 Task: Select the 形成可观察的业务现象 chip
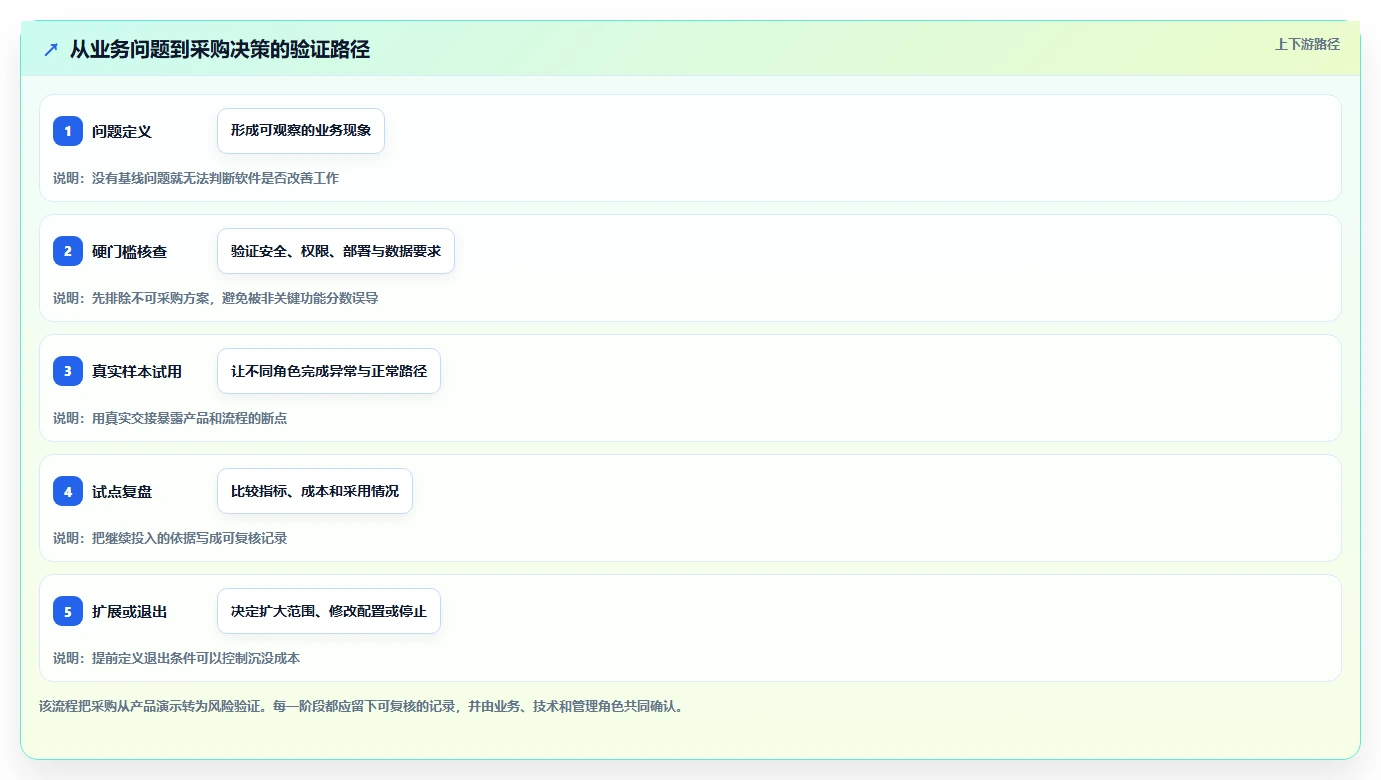click(301, 131)
